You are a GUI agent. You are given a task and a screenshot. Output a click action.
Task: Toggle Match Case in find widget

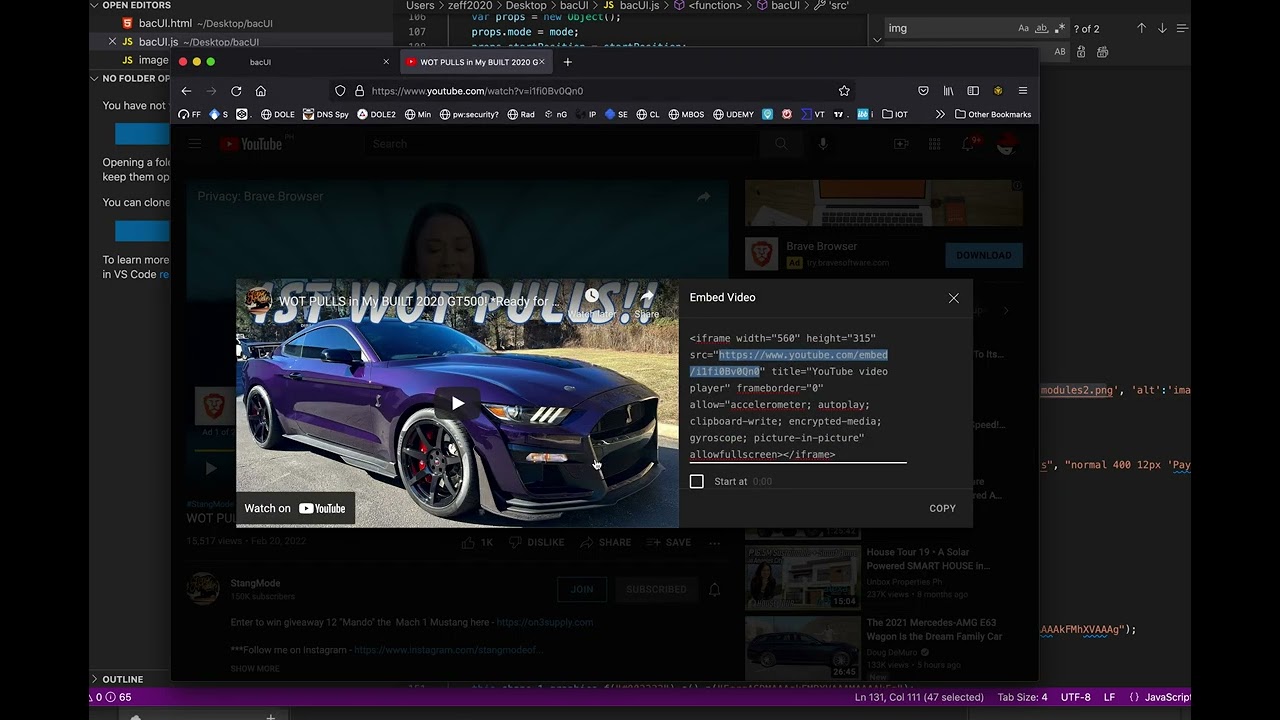click(1023, 28)
